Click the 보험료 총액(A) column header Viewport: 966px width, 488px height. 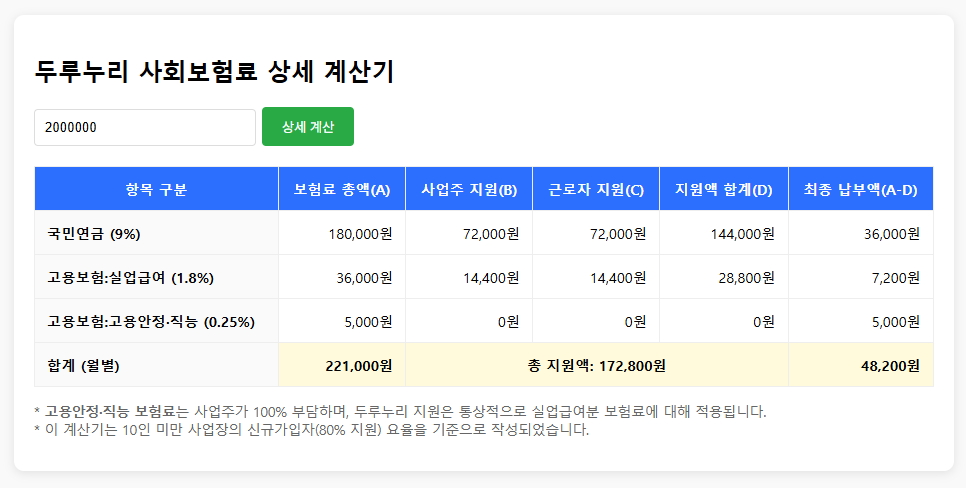click(x=342, y=189)
